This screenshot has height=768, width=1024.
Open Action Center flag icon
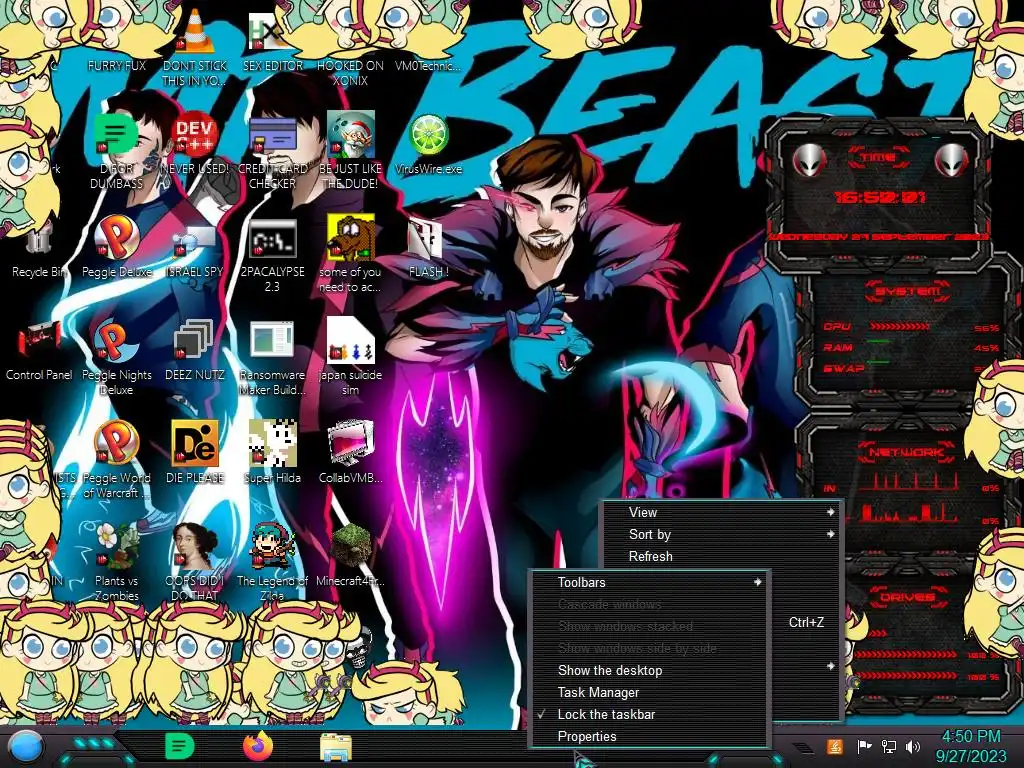864,746
